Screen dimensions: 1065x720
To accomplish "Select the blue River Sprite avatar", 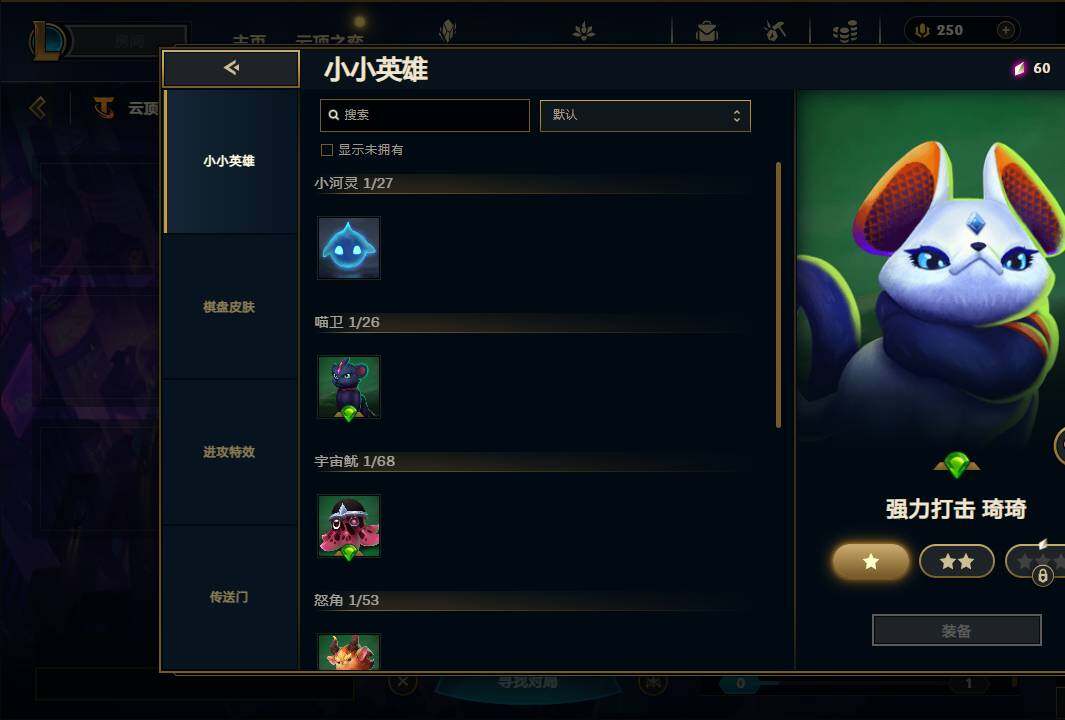I will click(x=349, y=248).
